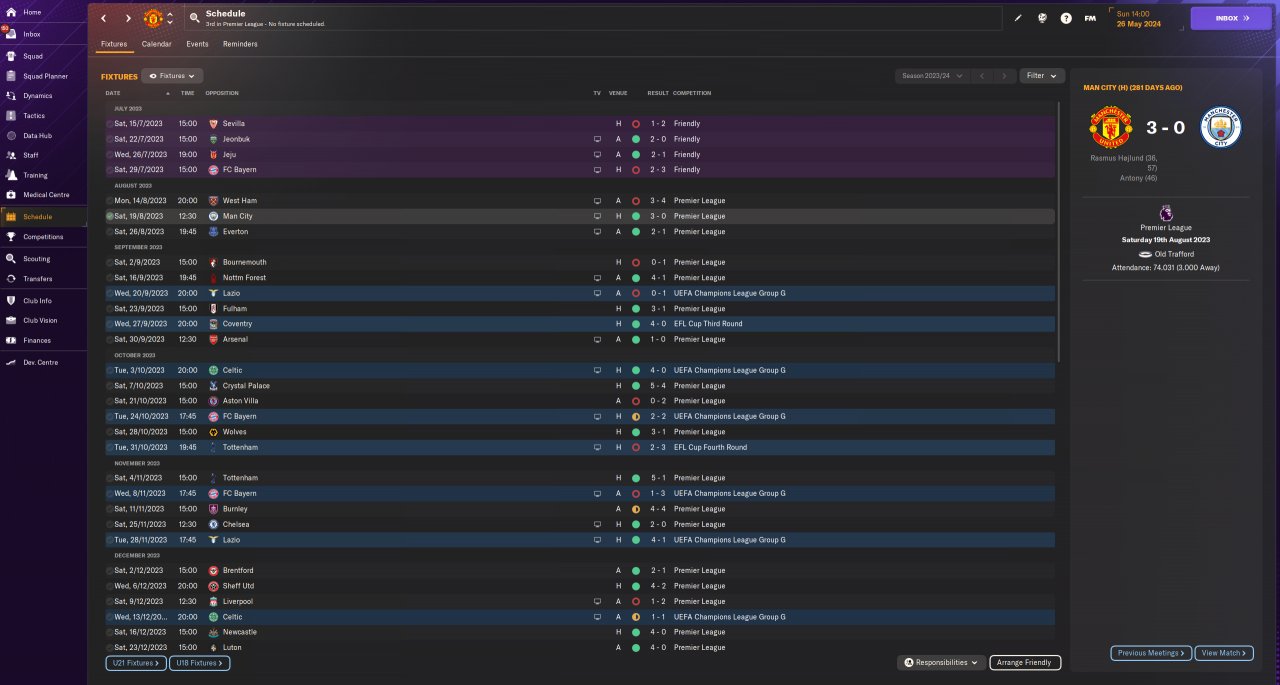Open Tactics from the sidebar
The height and width of the screenshot is (685, 1280).
pos(43,116)
